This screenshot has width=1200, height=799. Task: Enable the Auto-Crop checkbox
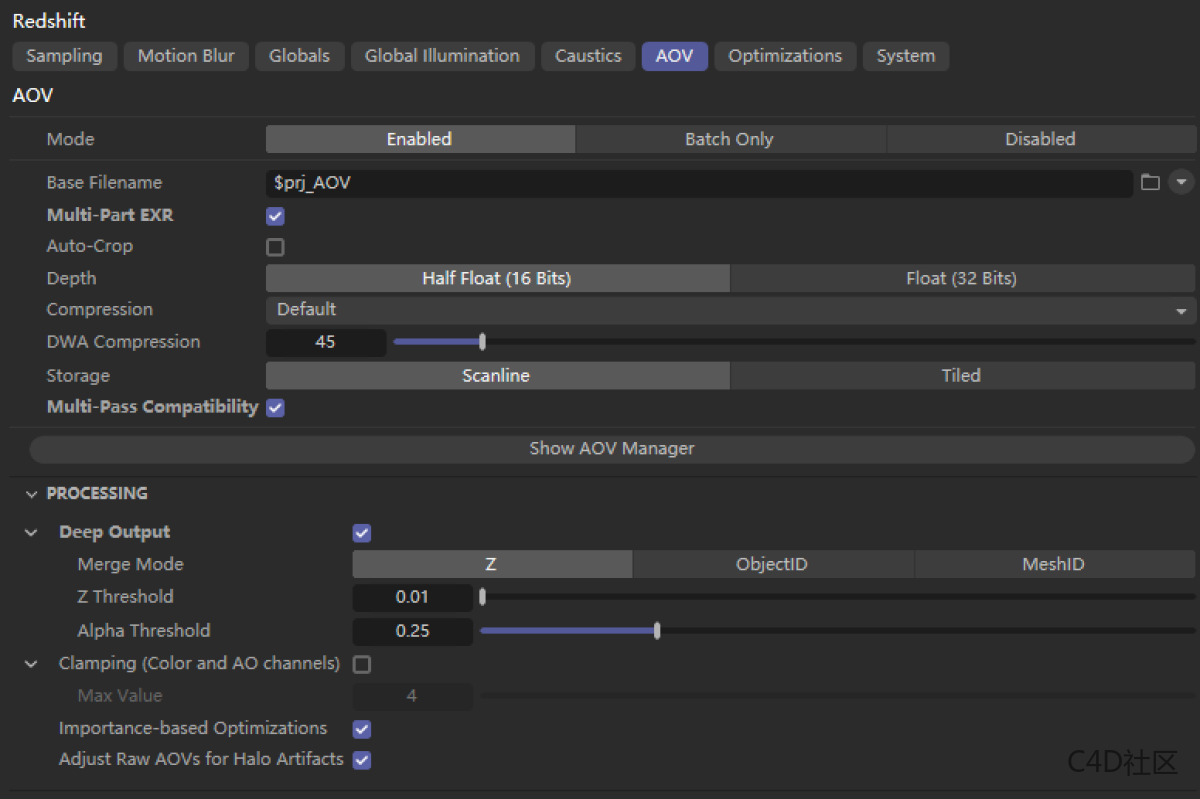pos(275,247)
